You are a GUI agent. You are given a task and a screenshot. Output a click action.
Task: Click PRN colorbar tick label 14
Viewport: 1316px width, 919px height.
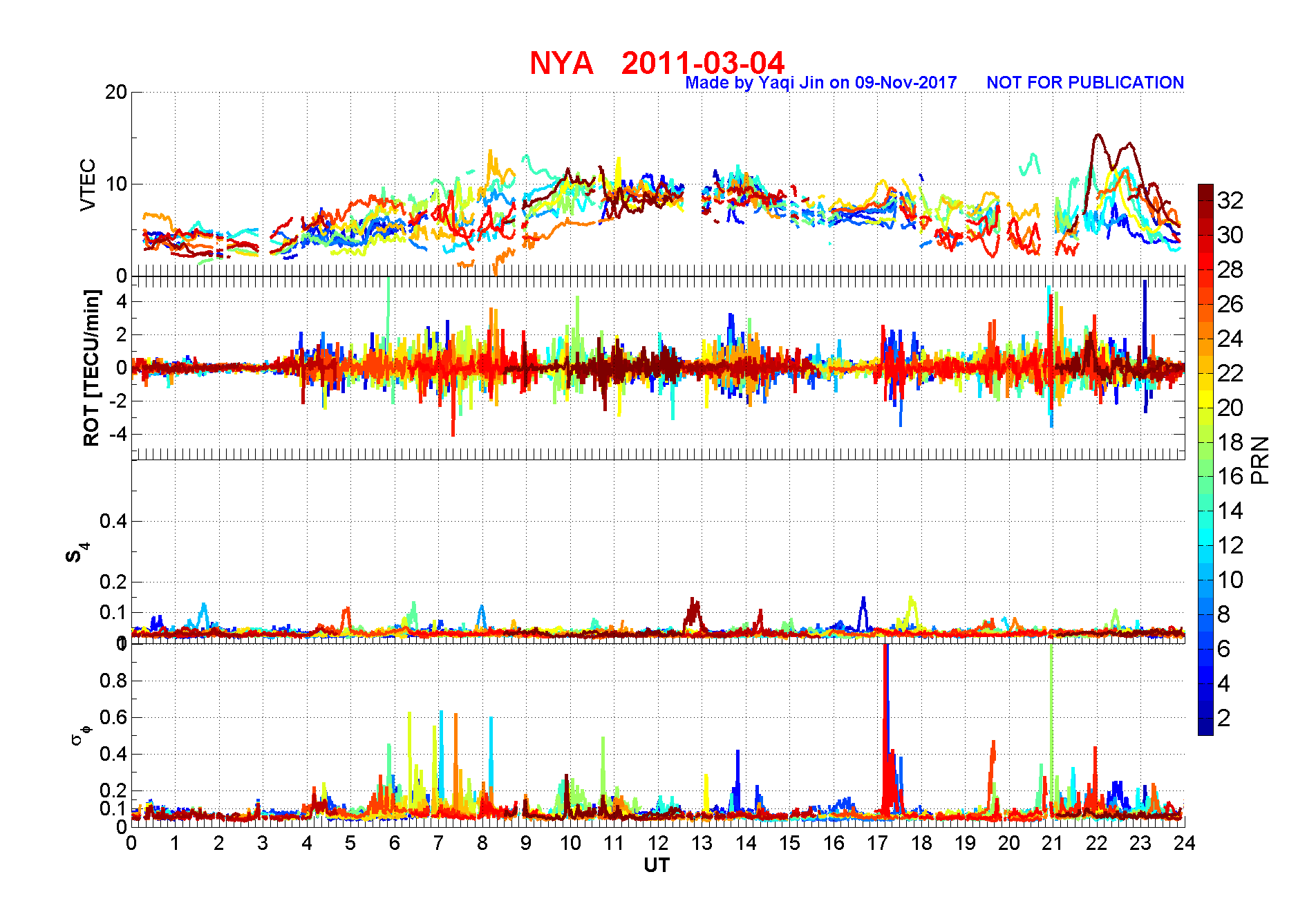click(1230, 511)
